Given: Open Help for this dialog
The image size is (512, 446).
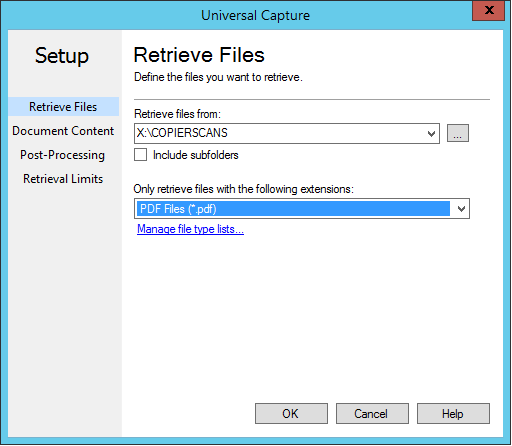Looking at the screenshot, I should pos(453,414).
